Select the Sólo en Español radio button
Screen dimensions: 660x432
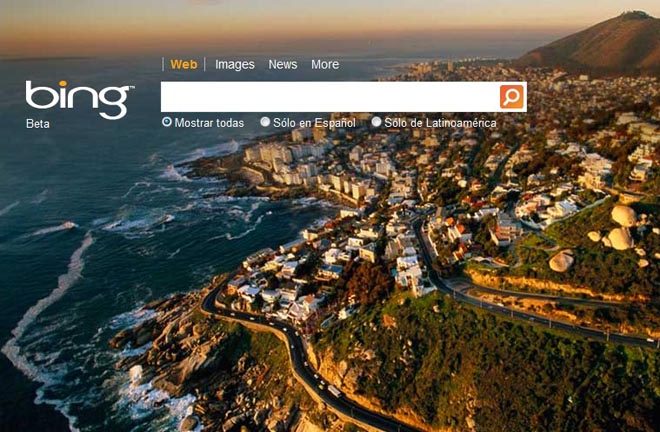coord(265,122)
